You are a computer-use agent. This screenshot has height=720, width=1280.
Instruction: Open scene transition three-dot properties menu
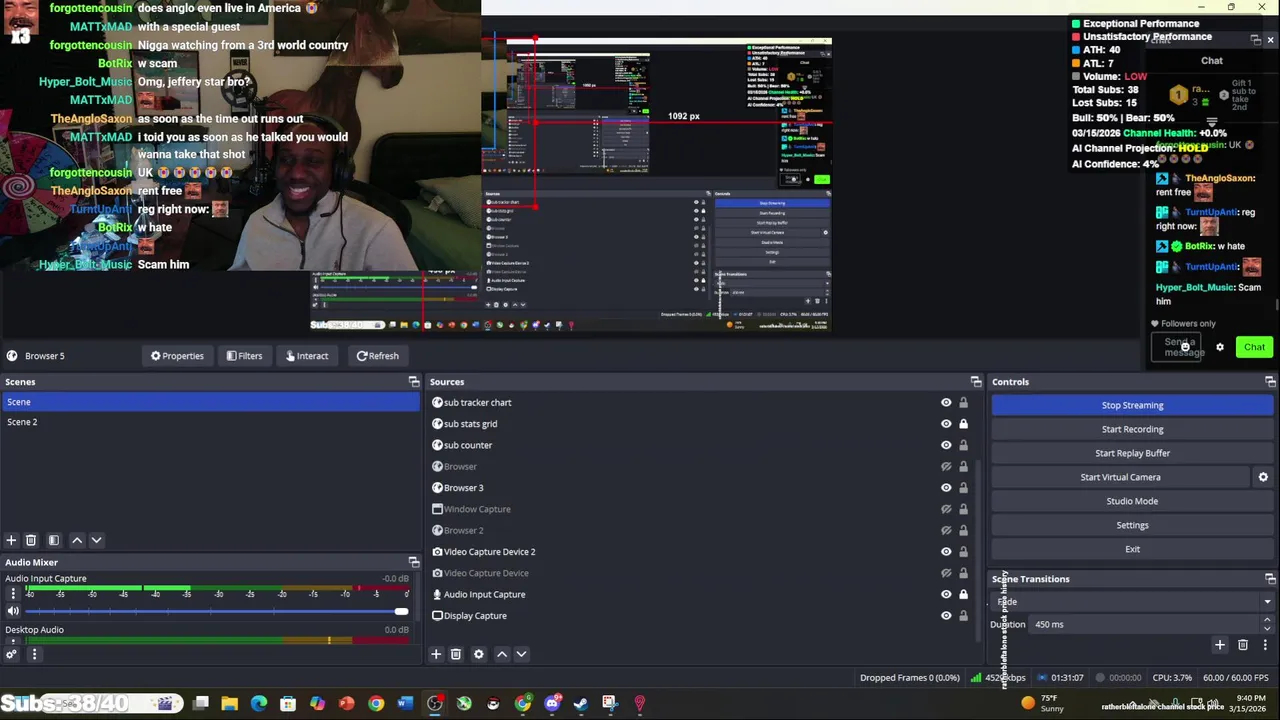1265,645
